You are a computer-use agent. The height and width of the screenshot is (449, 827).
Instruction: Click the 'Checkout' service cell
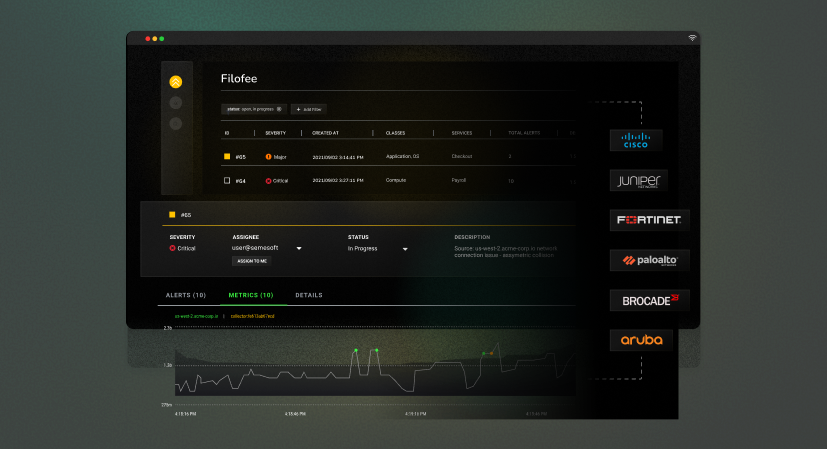(x=461, y=156)
